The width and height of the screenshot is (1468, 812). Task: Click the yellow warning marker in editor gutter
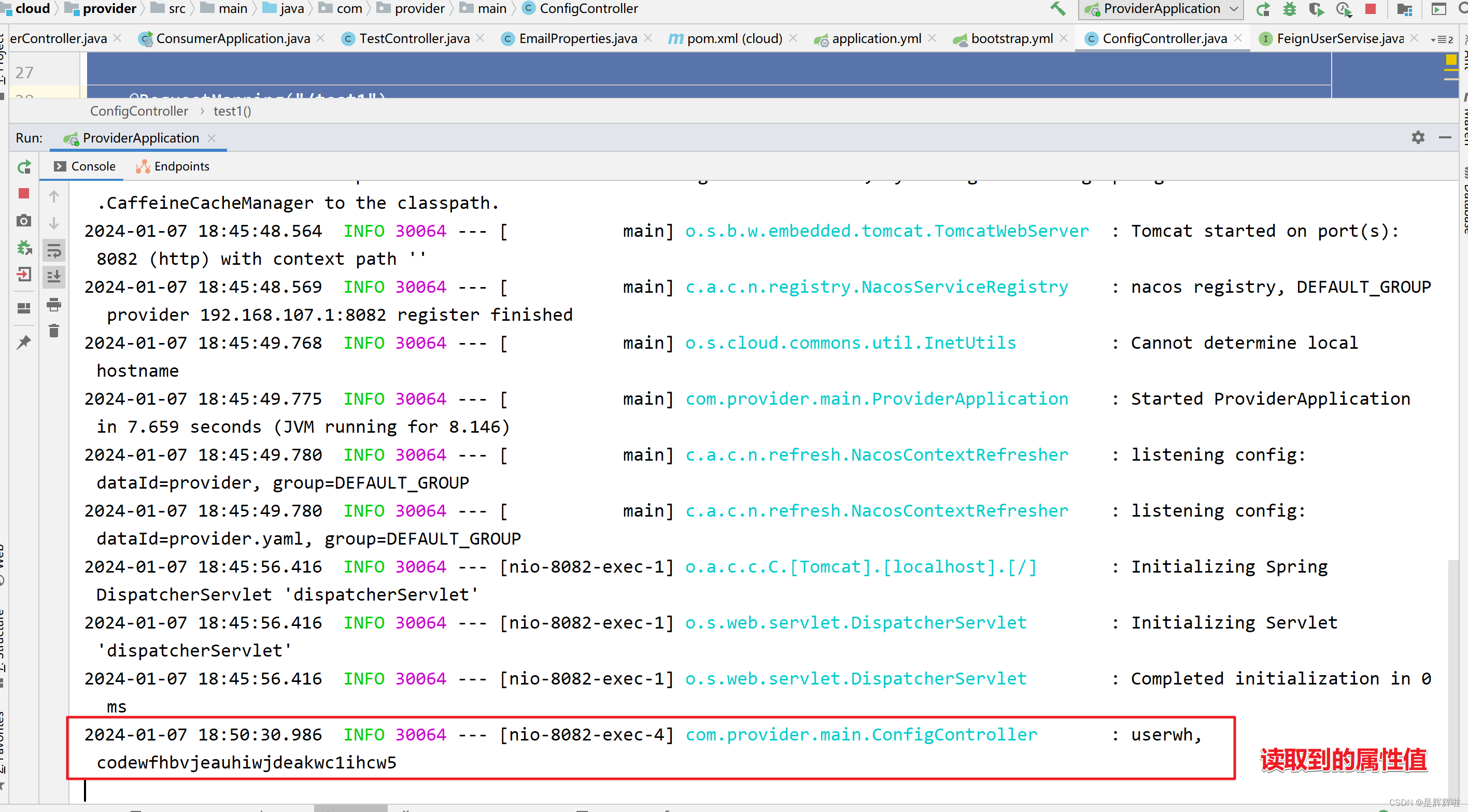click(x=1450, y=60)
